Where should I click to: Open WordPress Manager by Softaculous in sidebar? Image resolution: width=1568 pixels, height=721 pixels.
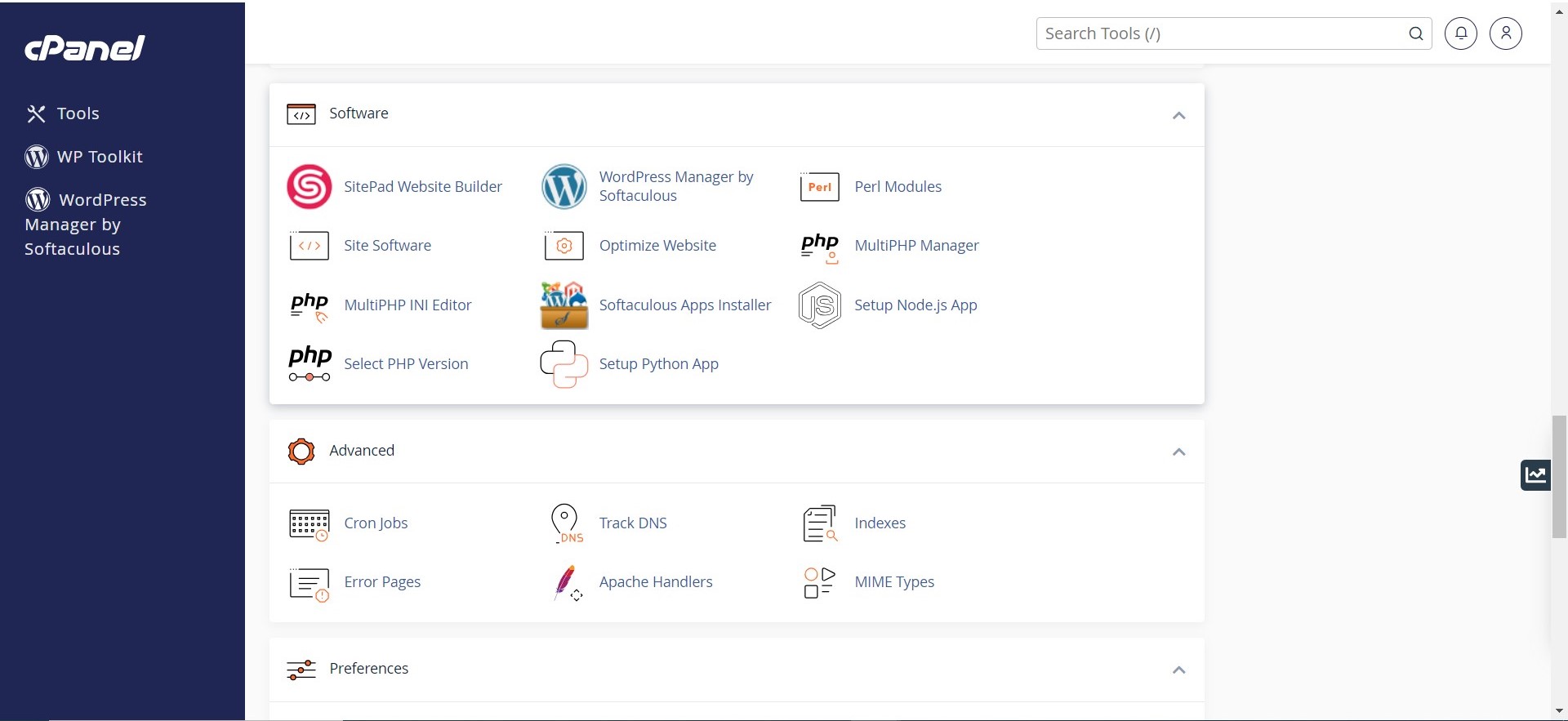click(86, 224)
